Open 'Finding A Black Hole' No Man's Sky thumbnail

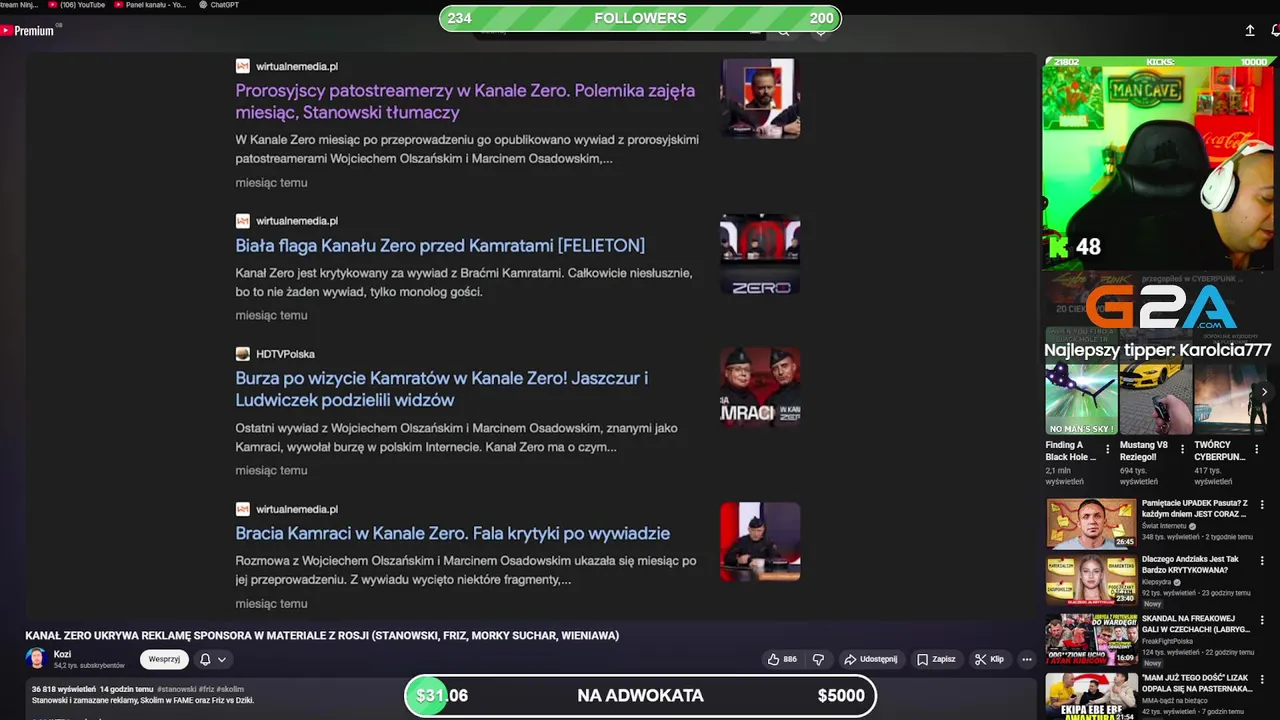(x=1081, y=399)
